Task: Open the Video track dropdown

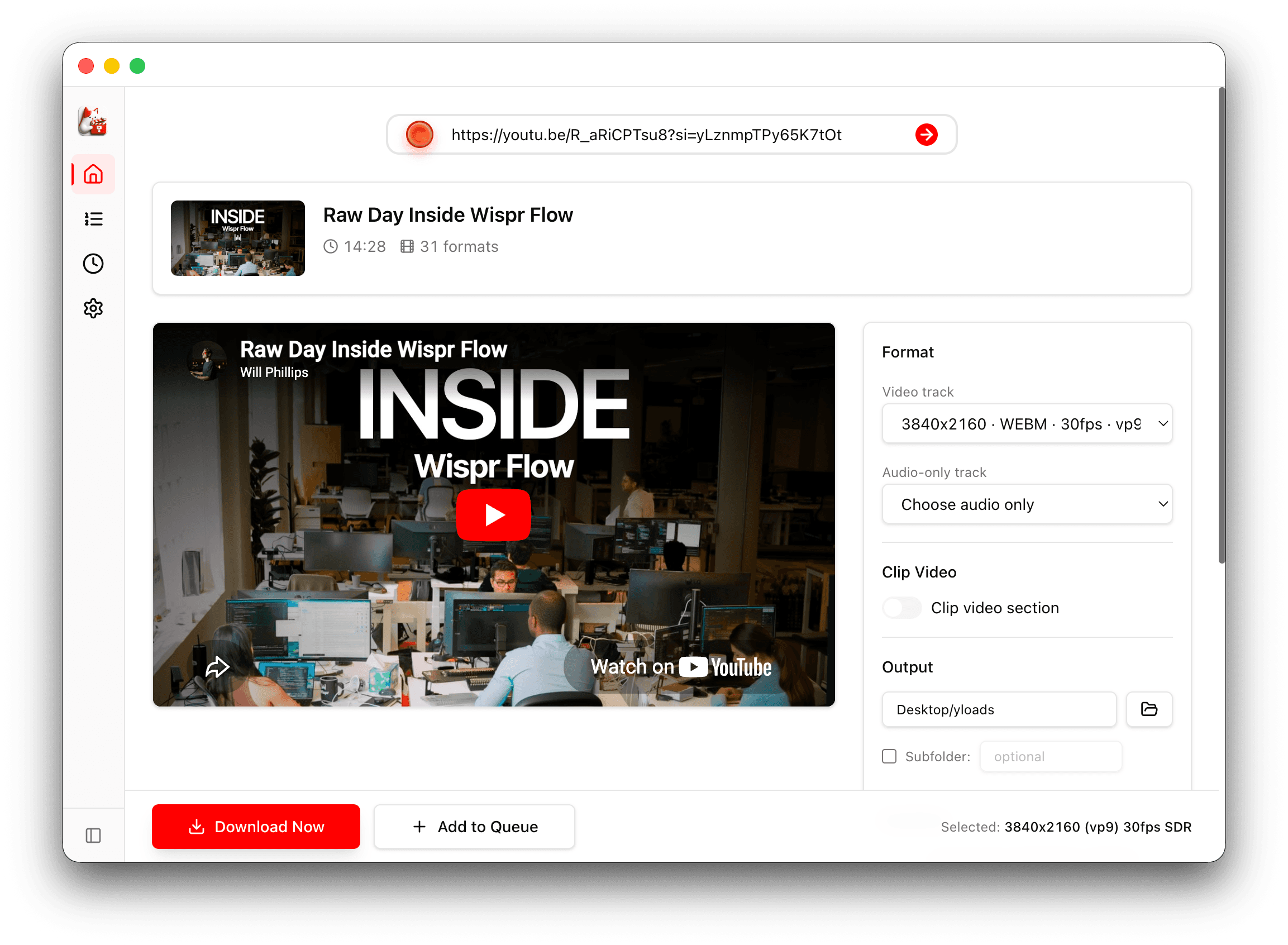Action: [x=1027, y=424]
